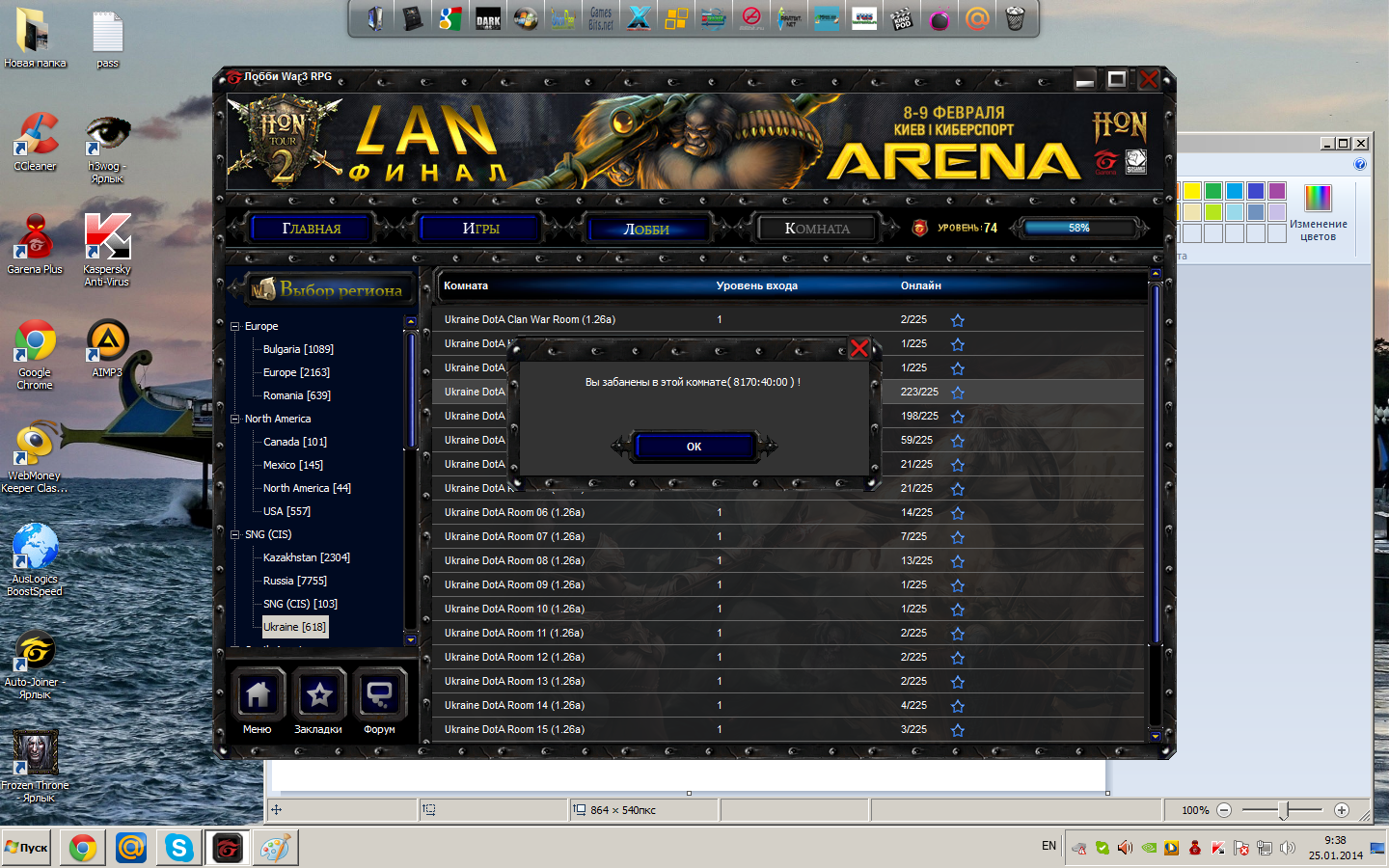Bookmark Ukraine DotA Room 15 star
The width and height of the screenshot is (1389, 868).
958,730
